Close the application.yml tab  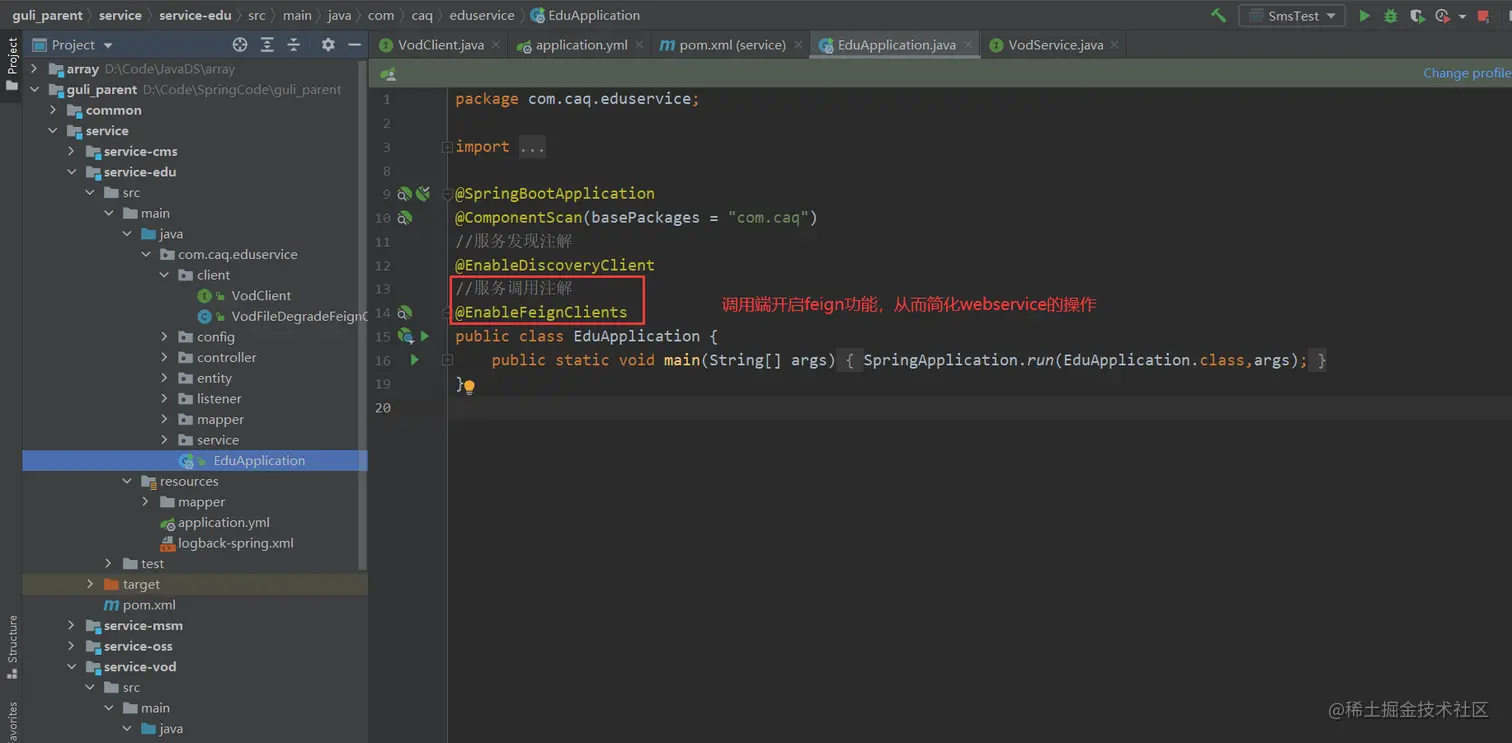click(640, 45)
